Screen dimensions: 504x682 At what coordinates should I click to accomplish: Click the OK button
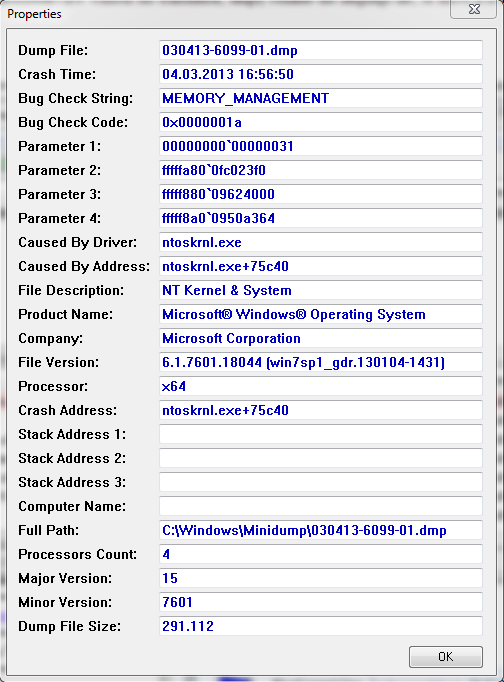(x=445, y=656)
